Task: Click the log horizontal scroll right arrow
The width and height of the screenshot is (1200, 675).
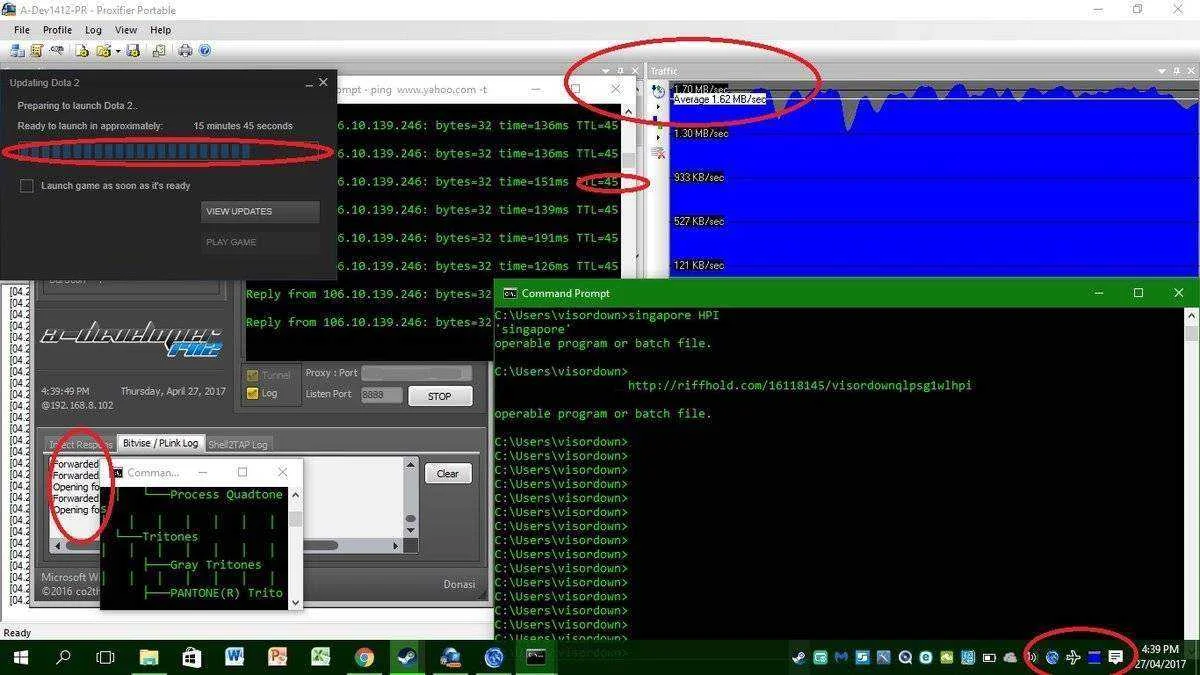Action: tap(396, 546)
